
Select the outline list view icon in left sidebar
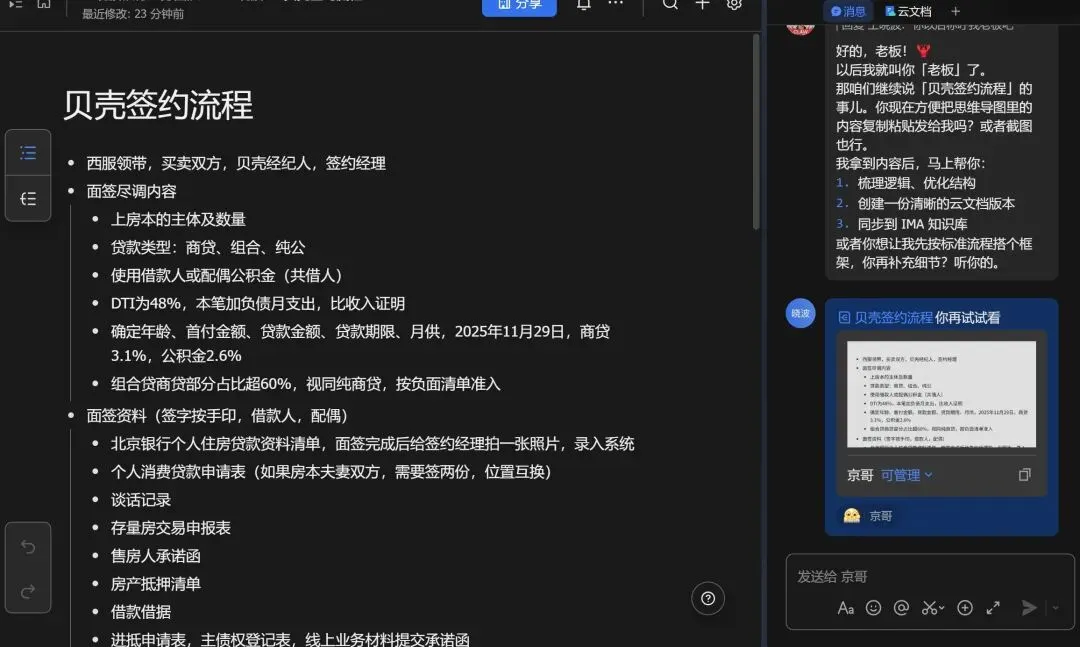click(28, 152)
